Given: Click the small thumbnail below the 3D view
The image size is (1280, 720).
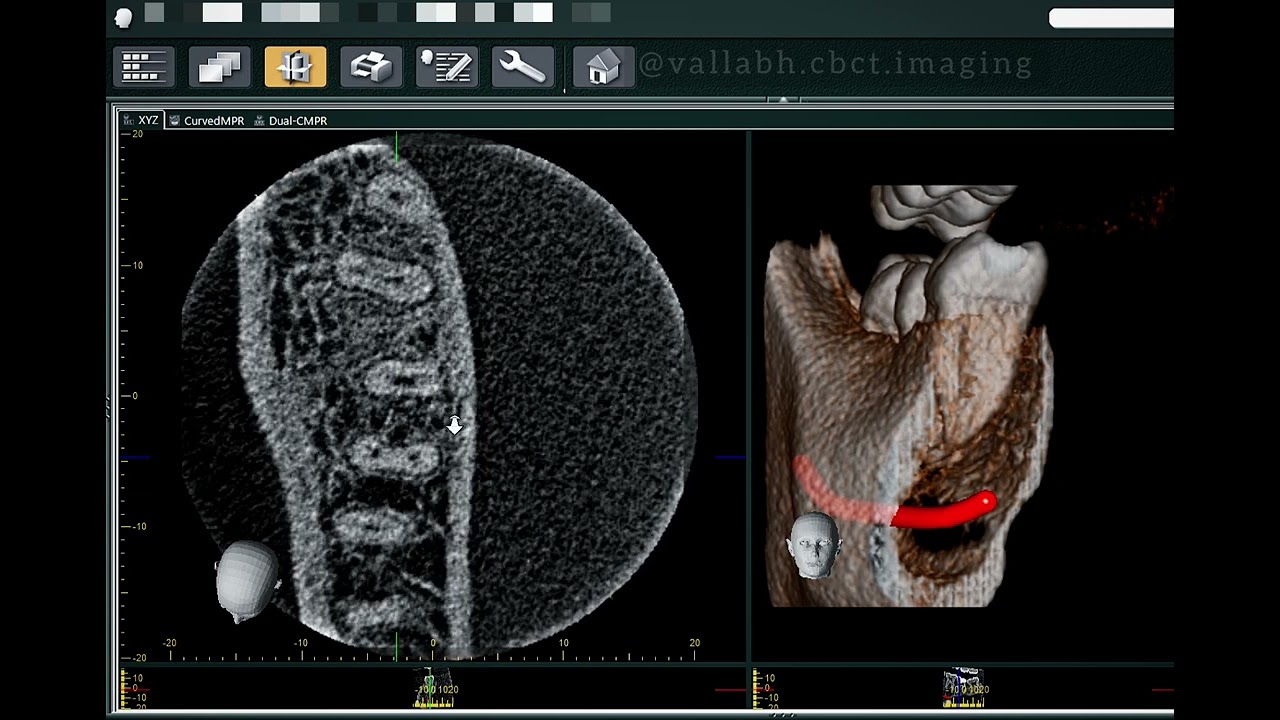Looking at the screenshot, I should point(965,687).
